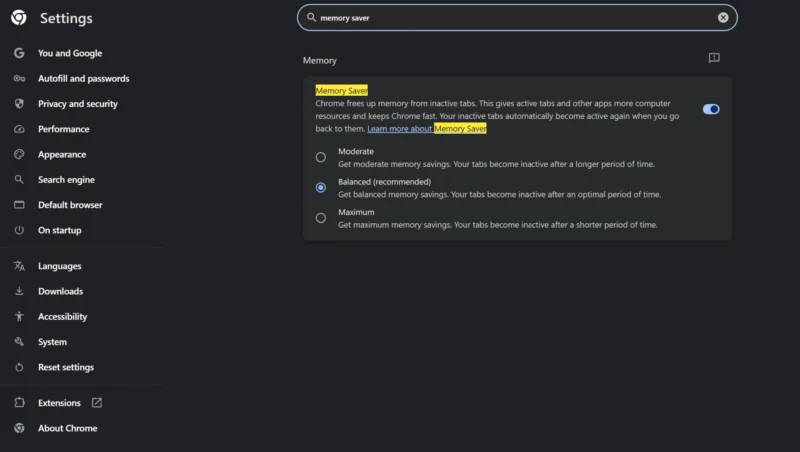The height and width of the screenshot is (452, 800).
Task: Open On startup settings
Action: point(59,230)
